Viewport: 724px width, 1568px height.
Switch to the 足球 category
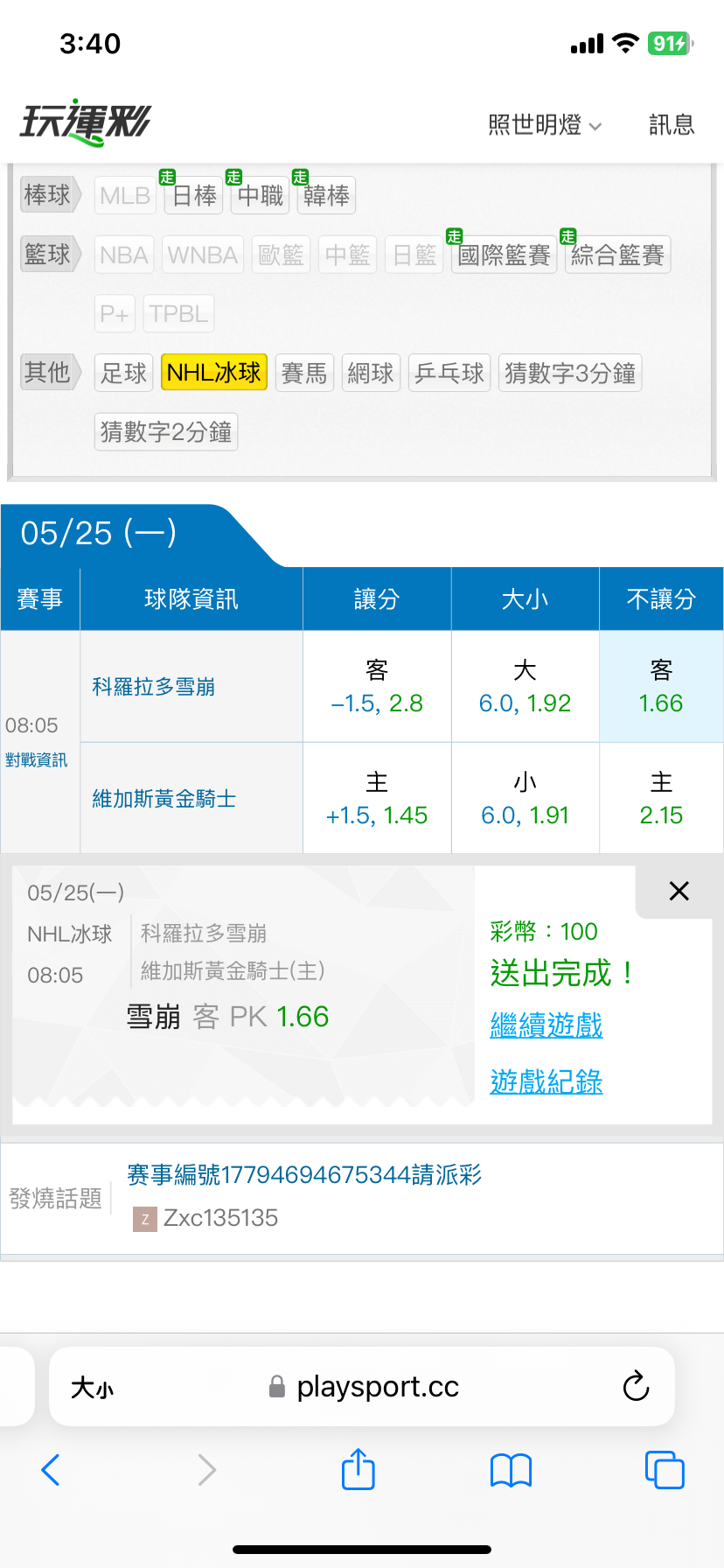tap(123, 373)
